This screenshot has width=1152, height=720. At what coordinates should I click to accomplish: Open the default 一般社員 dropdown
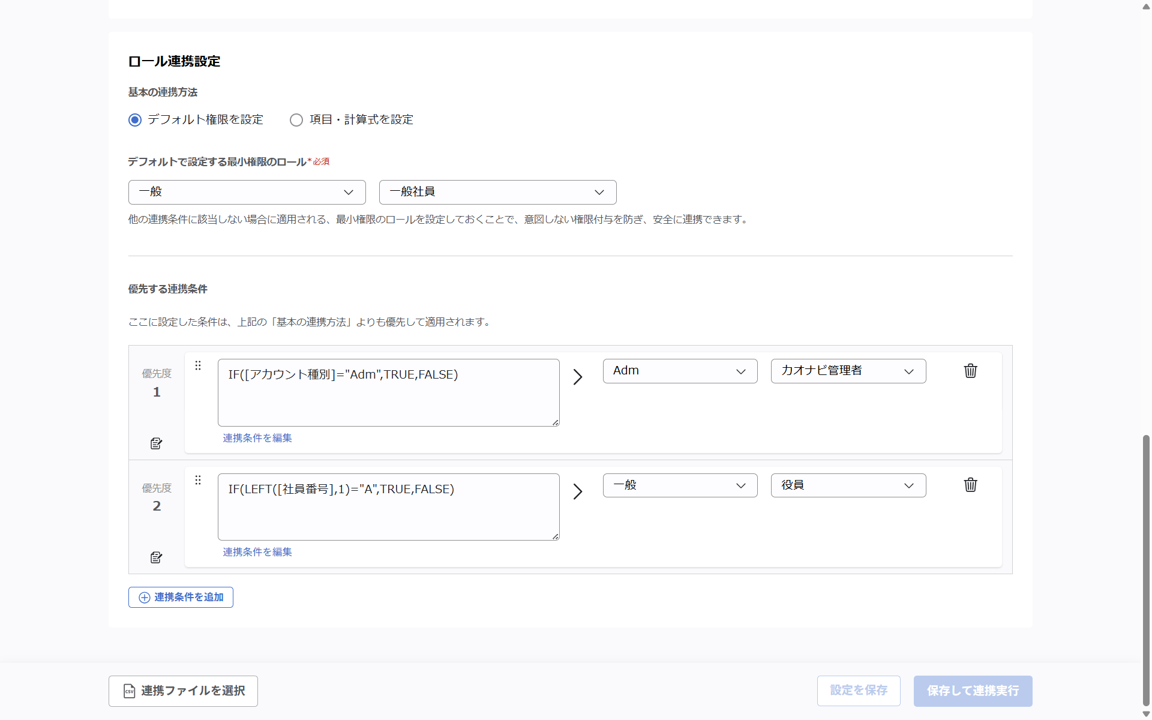(x=497, y=192)
